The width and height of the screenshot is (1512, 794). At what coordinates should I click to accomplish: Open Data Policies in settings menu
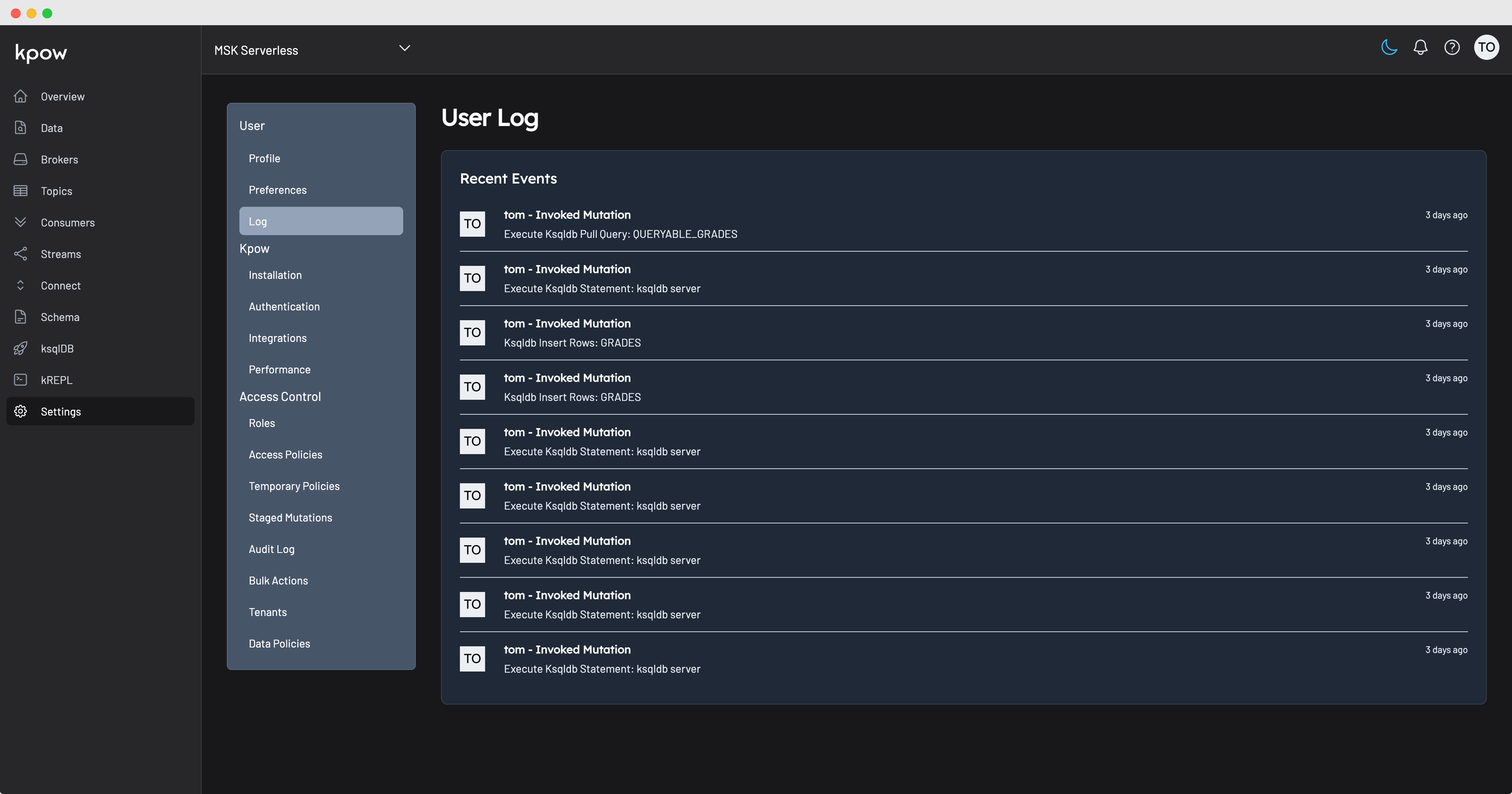(x=280, y=644)
